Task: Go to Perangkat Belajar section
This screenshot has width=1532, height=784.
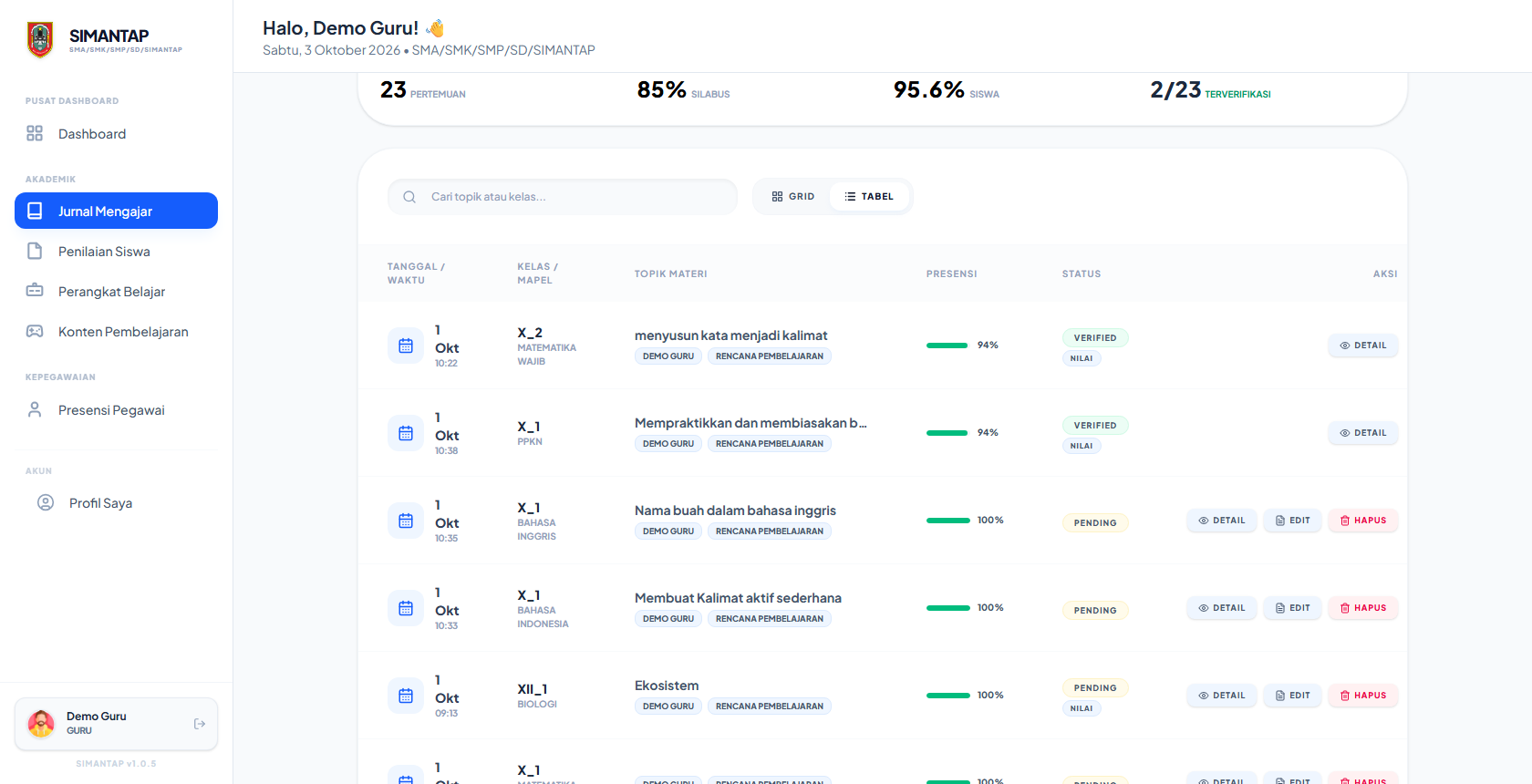Action: pos(116,292)
